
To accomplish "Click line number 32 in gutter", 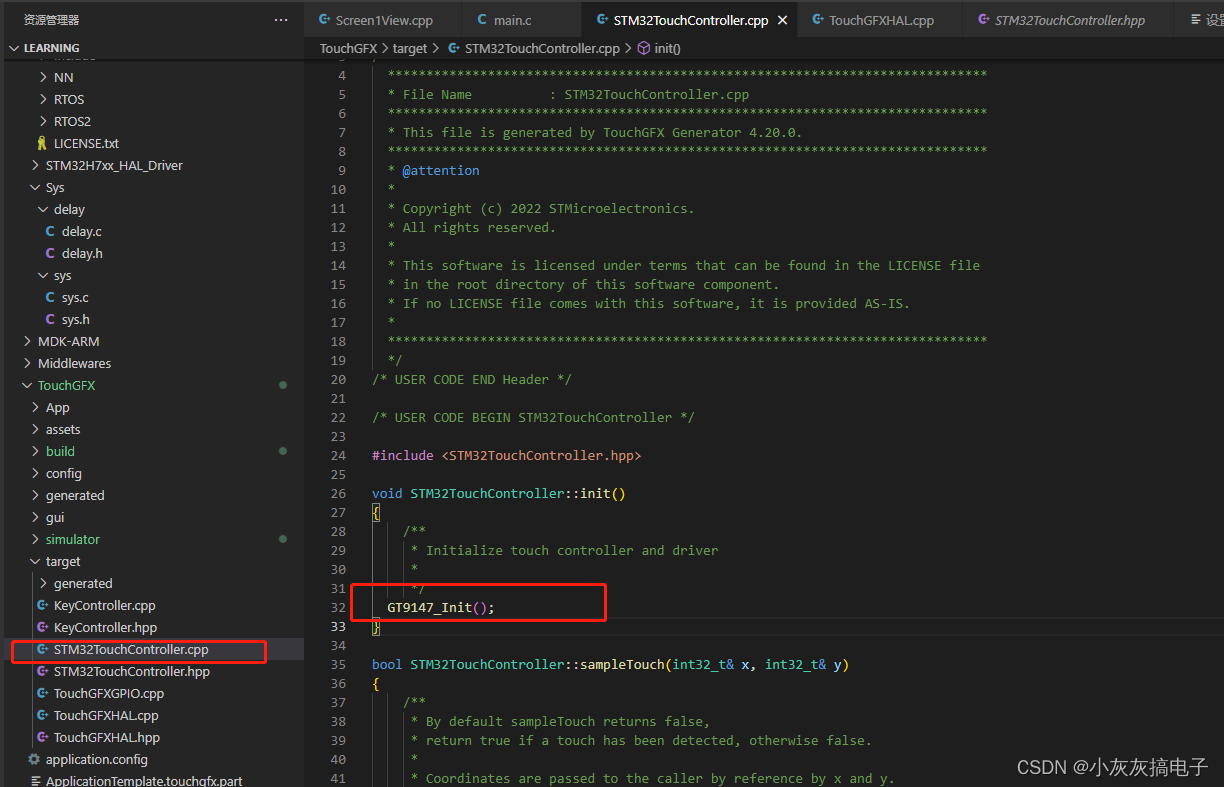I will 338,607.
